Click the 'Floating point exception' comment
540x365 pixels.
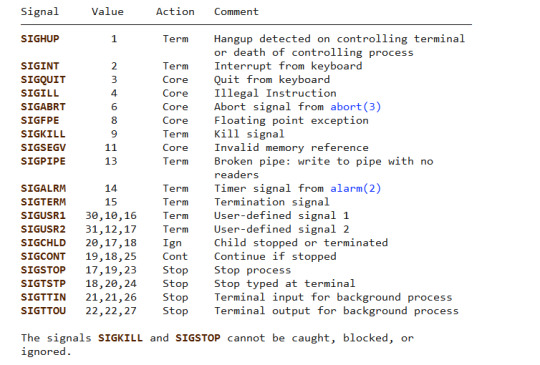tap(291, 121)
